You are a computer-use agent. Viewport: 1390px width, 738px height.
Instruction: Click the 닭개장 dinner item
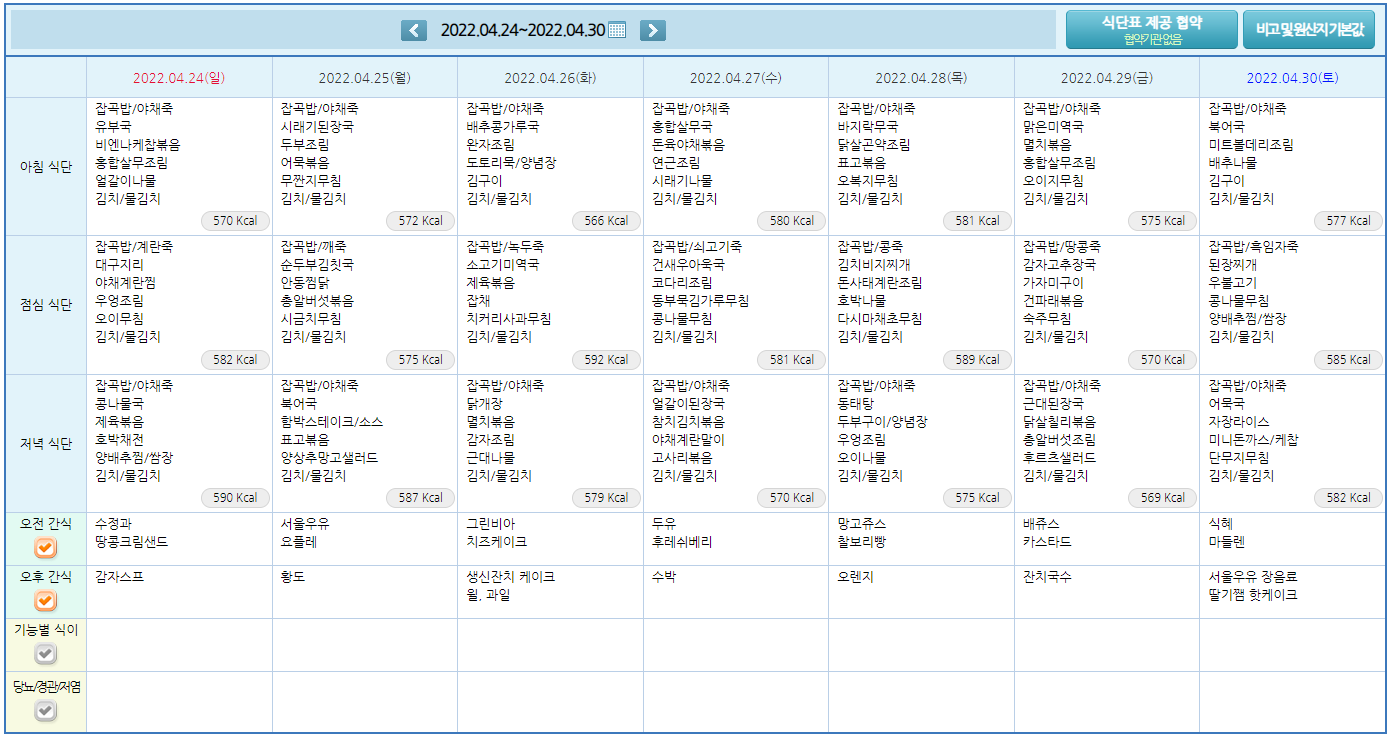(485, 404)
